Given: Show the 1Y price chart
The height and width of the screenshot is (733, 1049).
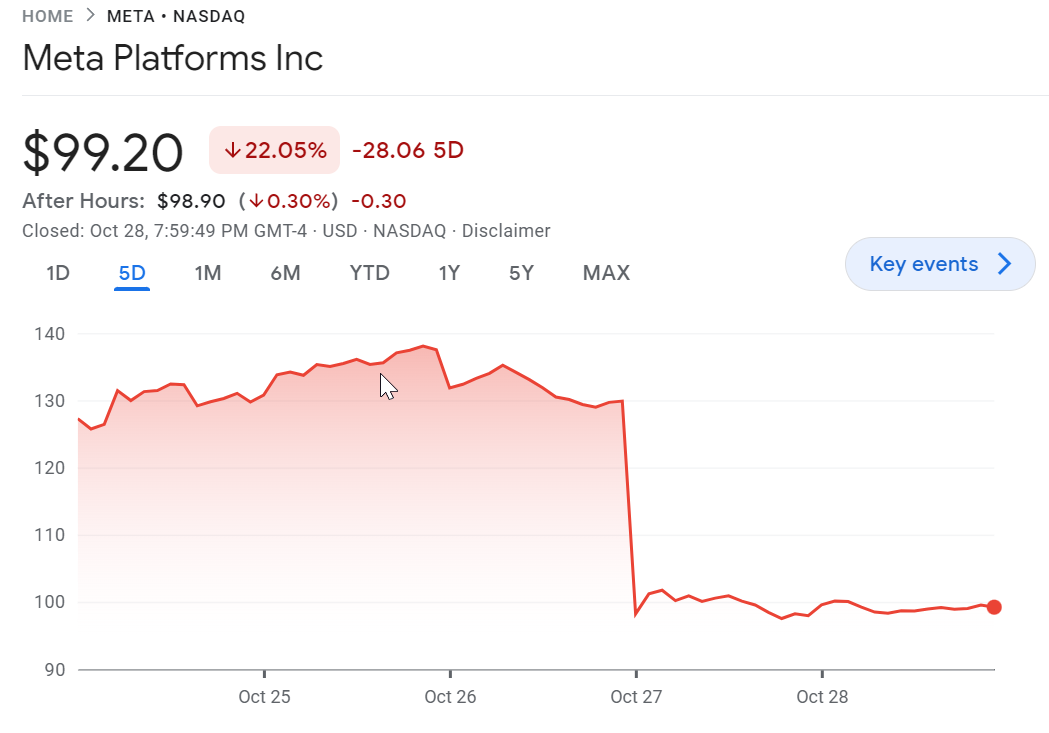Looking at the screenshot, I should 449,273.
